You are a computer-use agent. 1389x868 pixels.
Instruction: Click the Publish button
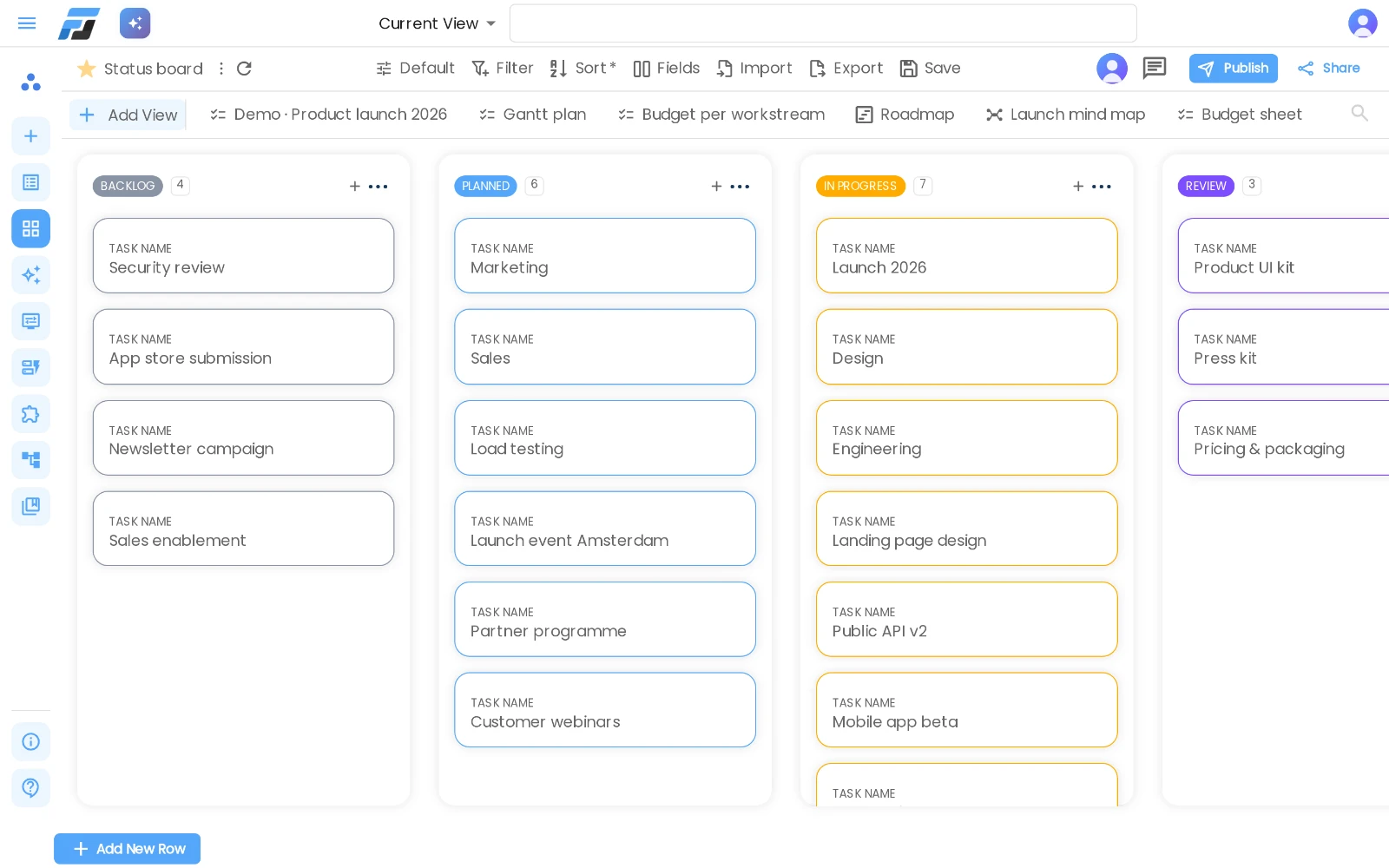click(x=1234, y=68)
